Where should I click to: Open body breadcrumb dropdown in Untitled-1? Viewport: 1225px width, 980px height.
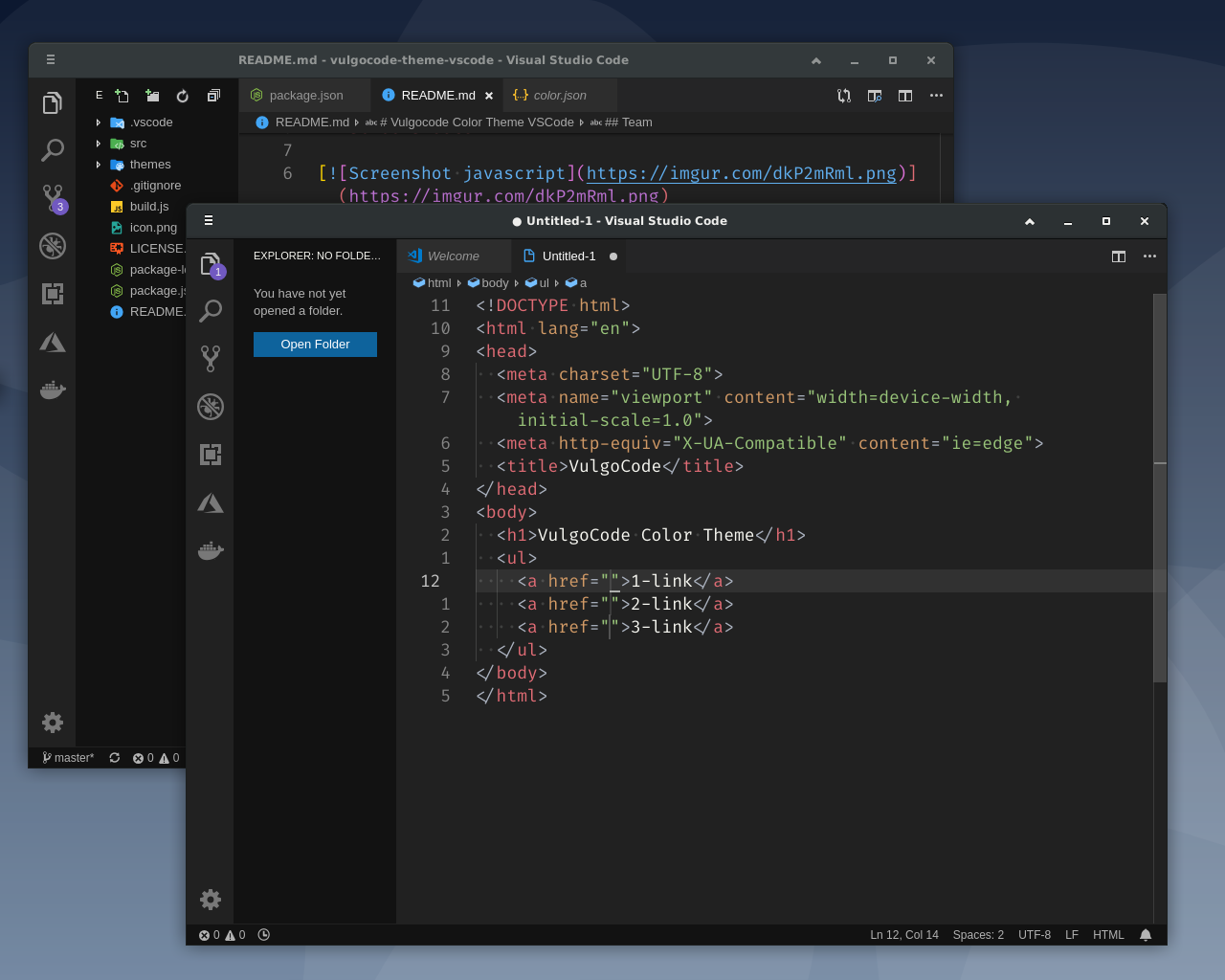[x=488, y=283]
